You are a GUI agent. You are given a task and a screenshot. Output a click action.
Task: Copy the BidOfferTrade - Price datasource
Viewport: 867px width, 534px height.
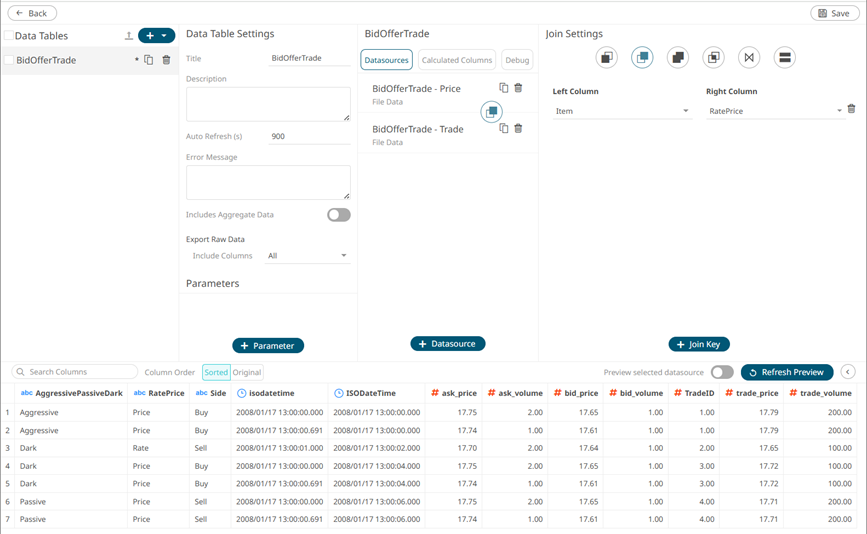tap(504, 89)
